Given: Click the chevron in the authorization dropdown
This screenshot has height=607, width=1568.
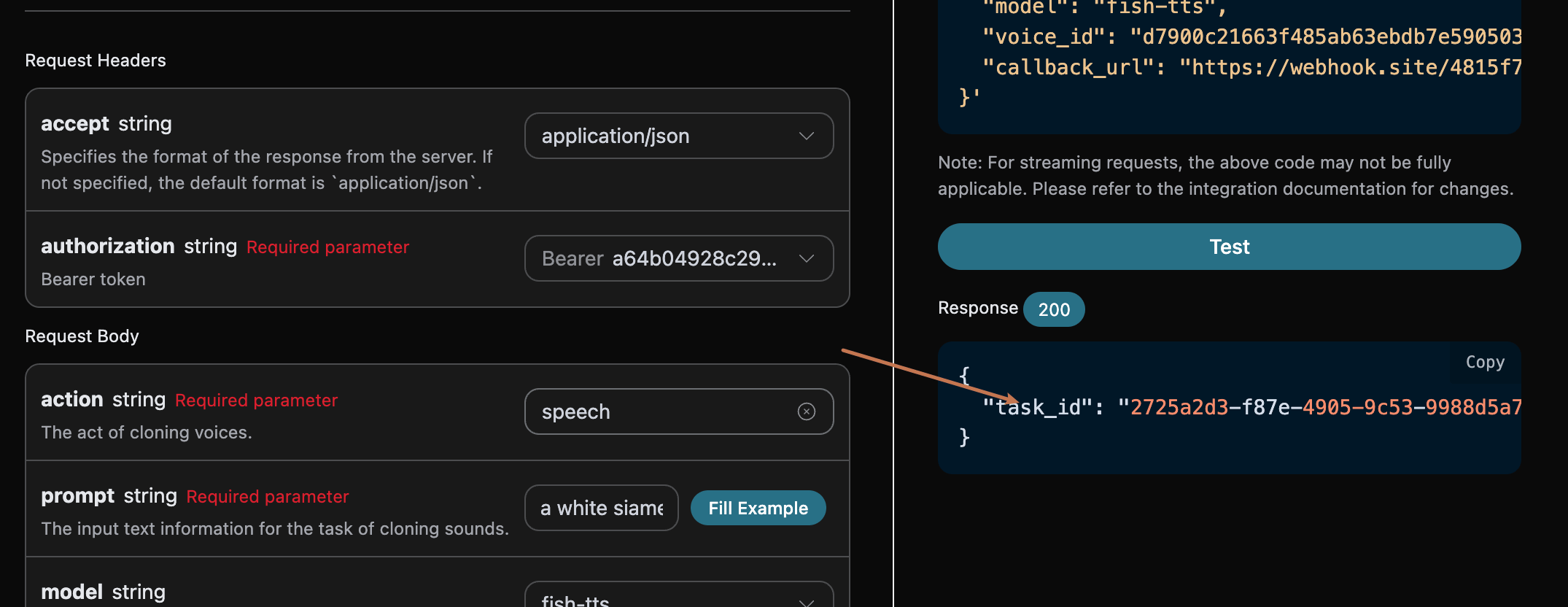Looking at the screenshot, I should pos(806,259).
